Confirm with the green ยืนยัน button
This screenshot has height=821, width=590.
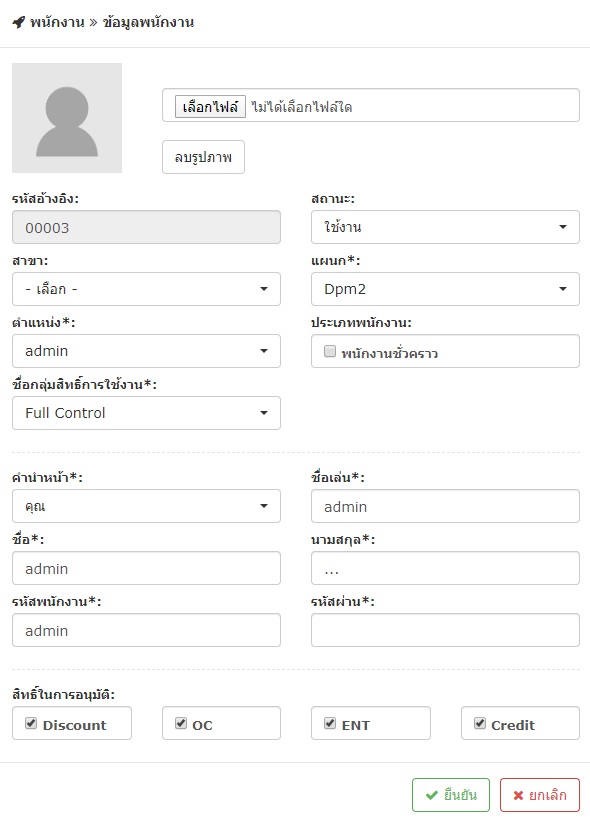[451, 795]
